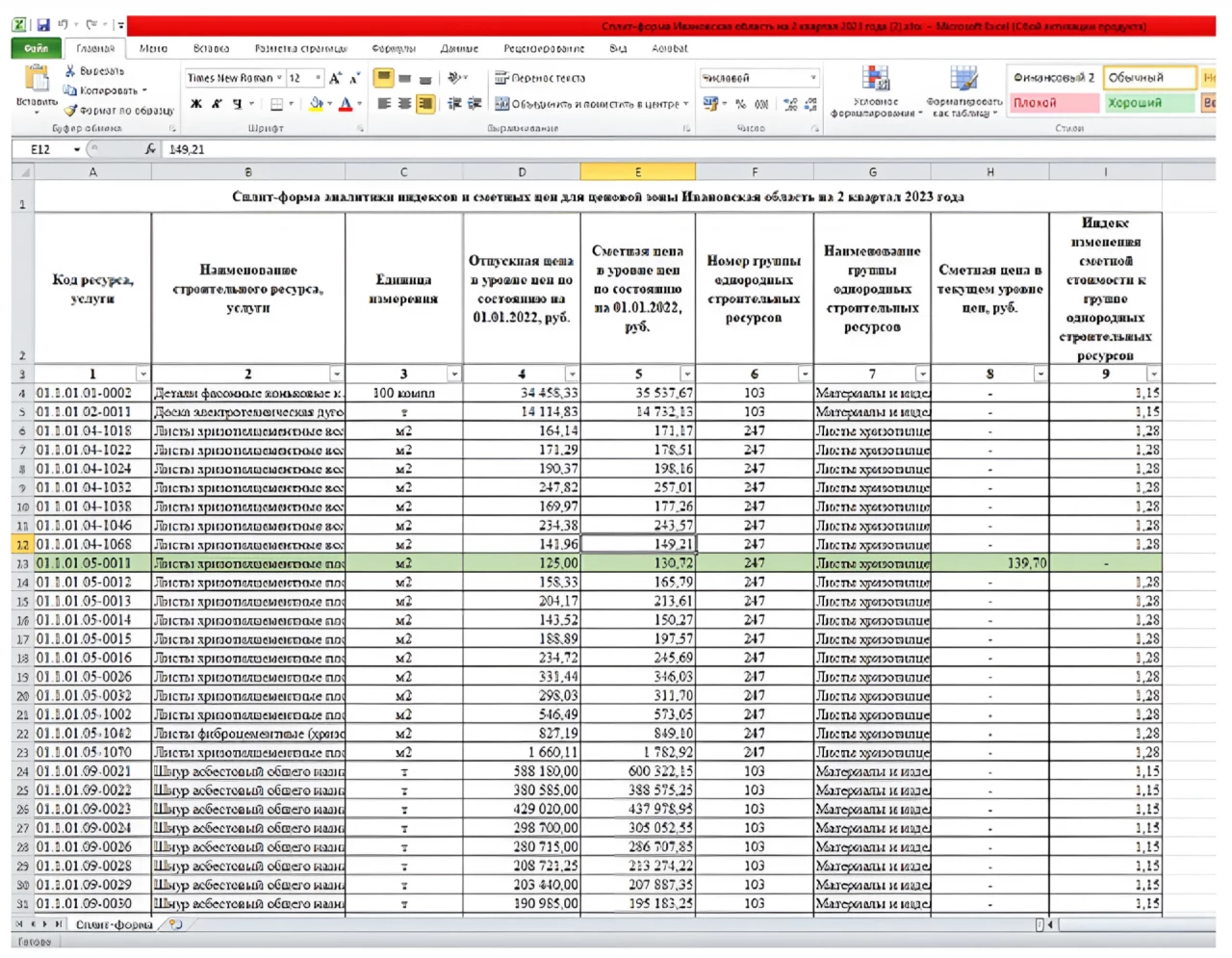Toggle Bold (Ж) formatting
Image resolution: width=1232 pixels, height=958 pixels.
click(196, 104)
